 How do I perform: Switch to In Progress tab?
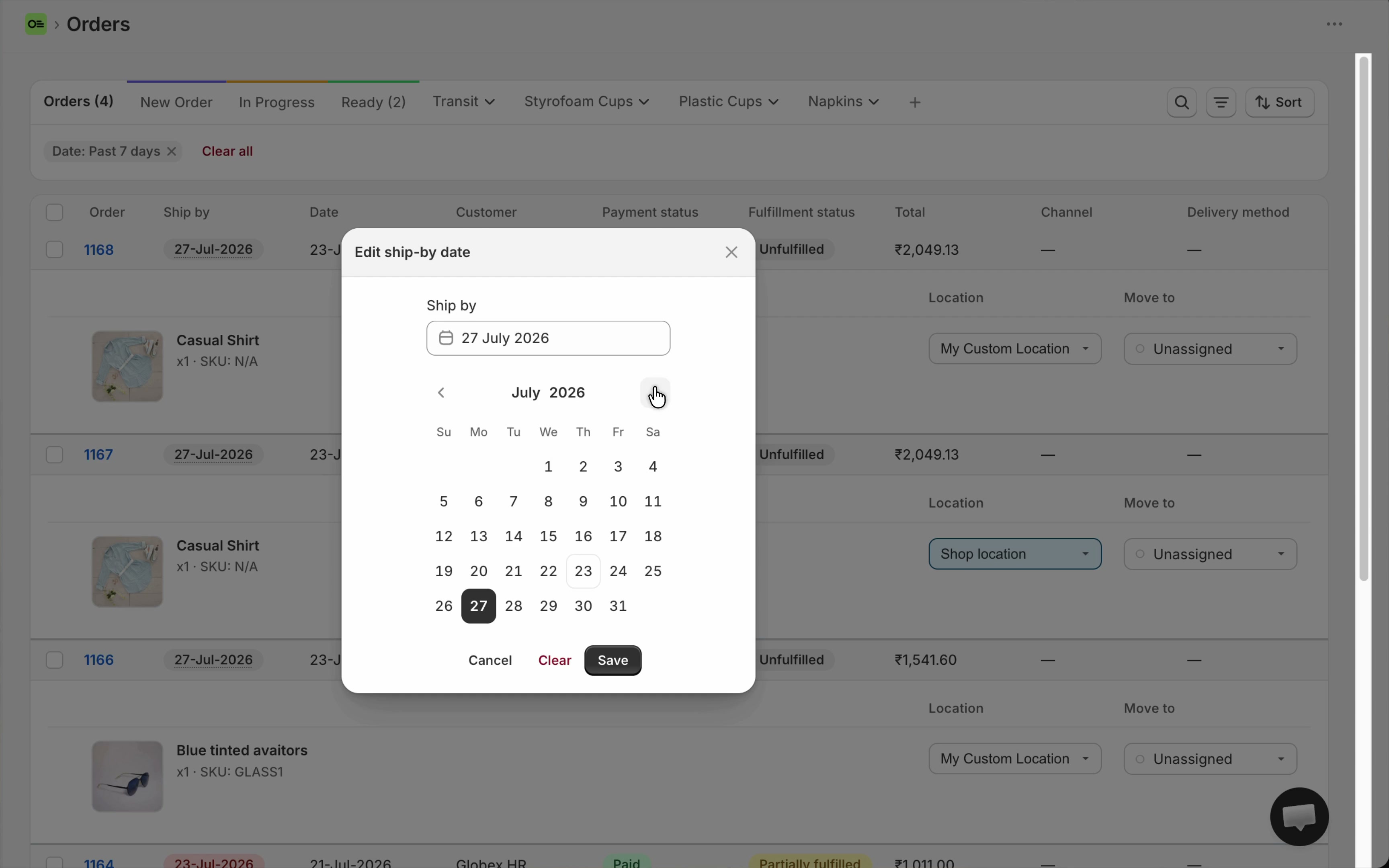[277, 103]
